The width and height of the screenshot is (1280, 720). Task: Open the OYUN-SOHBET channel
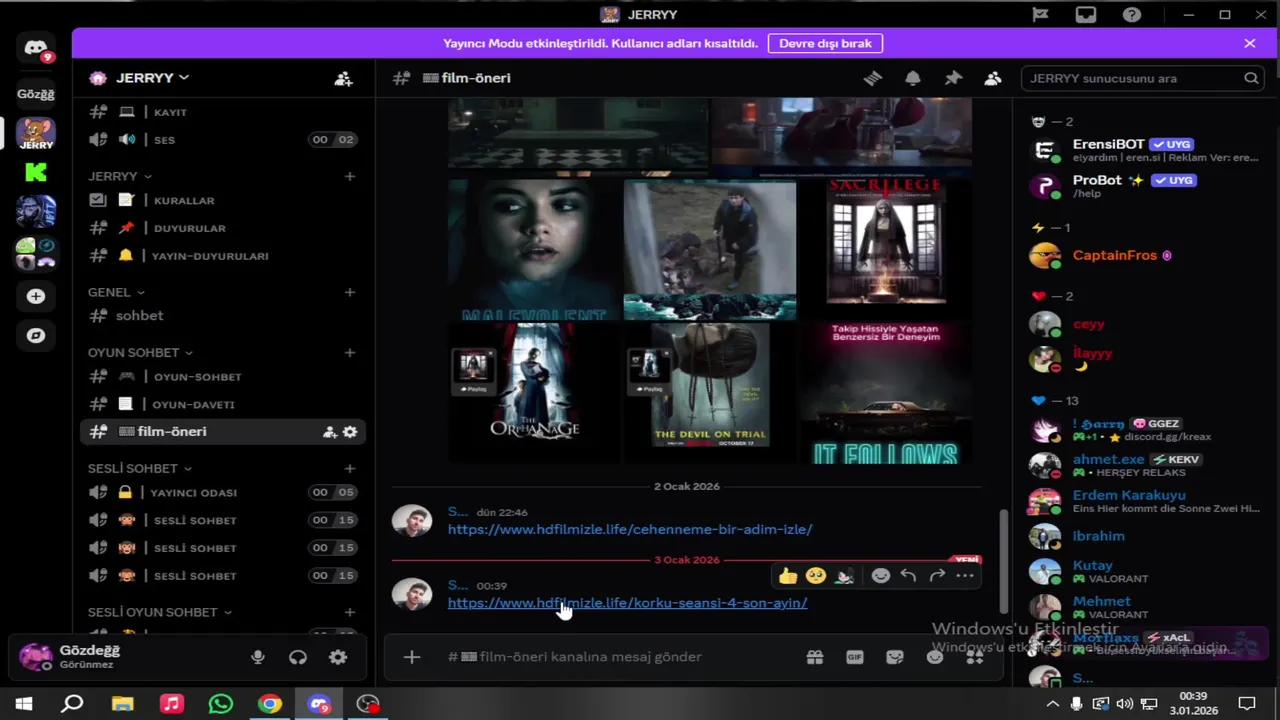tap(222, 376)
